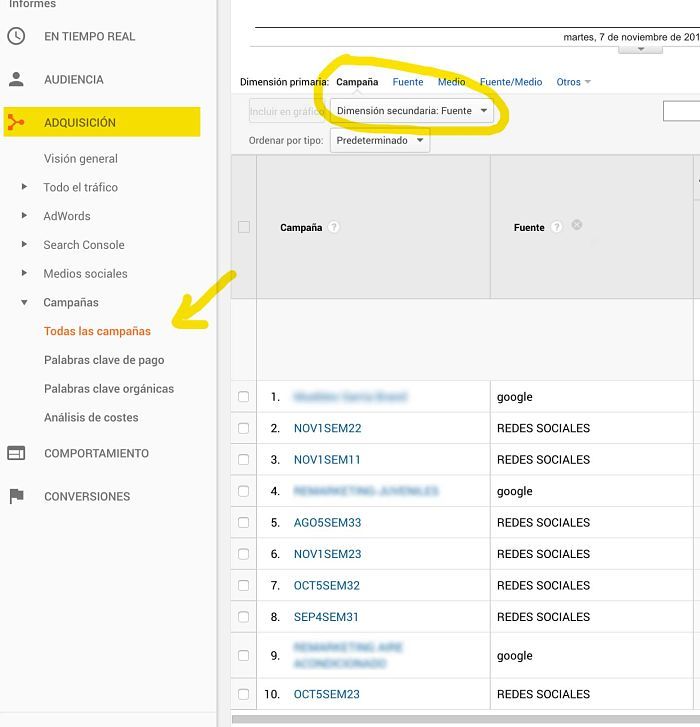This screenshot has width=700, height=727.
Task: Check the box for row 4
Action: click(x=243, y=491)
